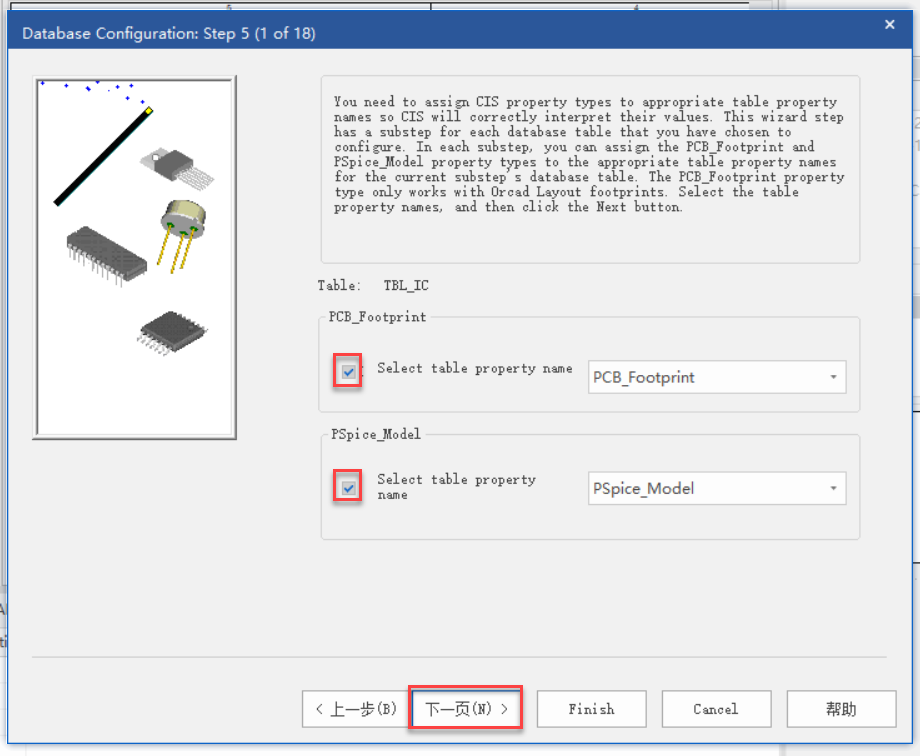Close the Database Configuration dialog

889,24
